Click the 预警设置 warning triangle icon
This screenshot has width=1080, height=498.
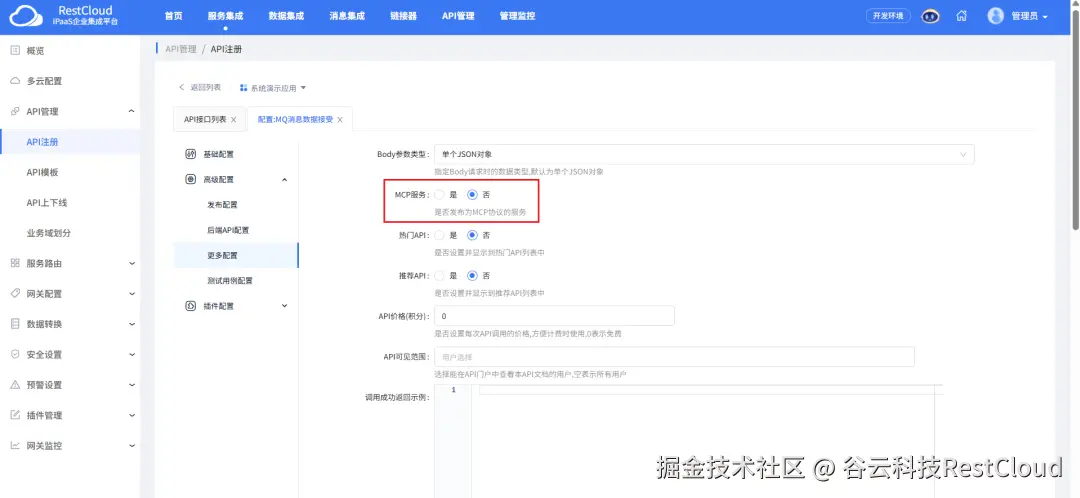click(15, 384)
